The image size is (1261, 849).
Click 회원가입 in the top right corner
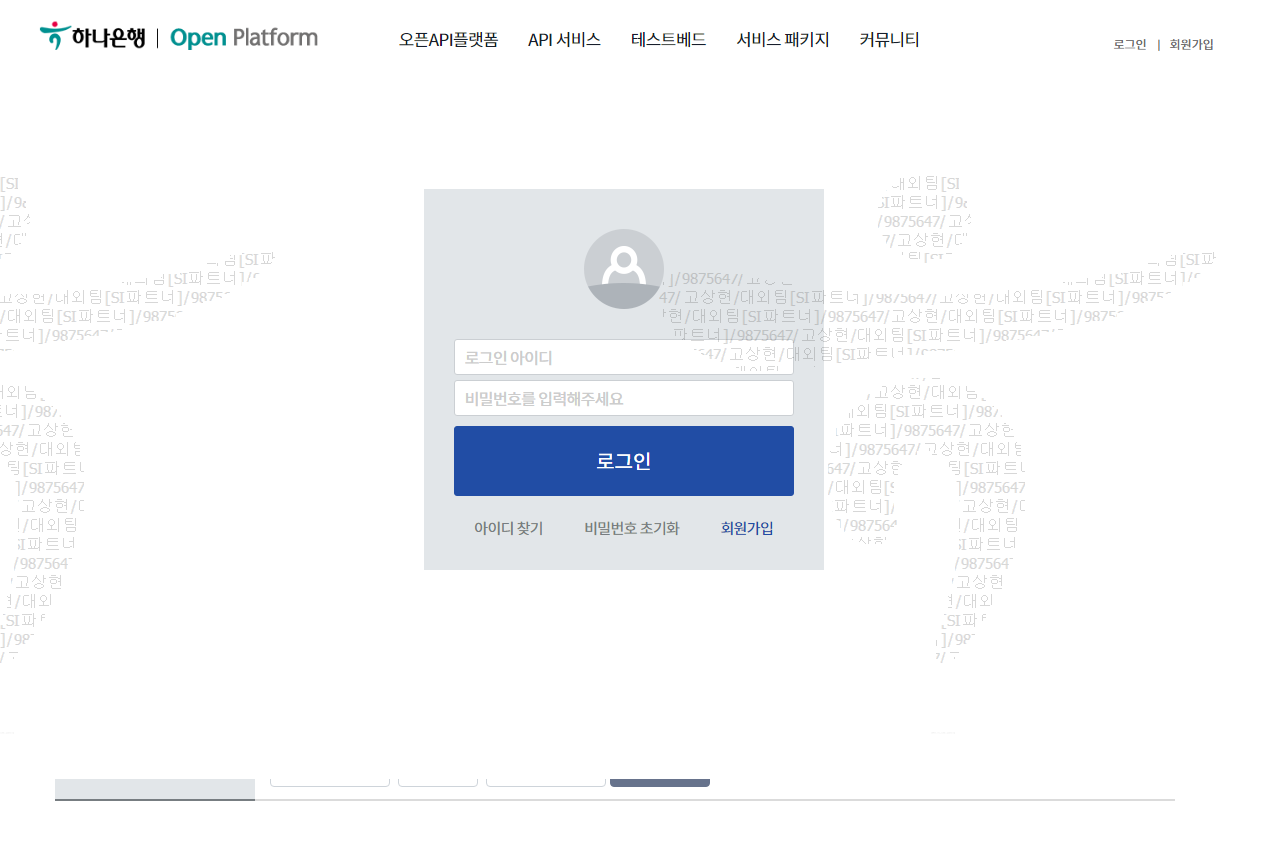[x=1189, y=44]
